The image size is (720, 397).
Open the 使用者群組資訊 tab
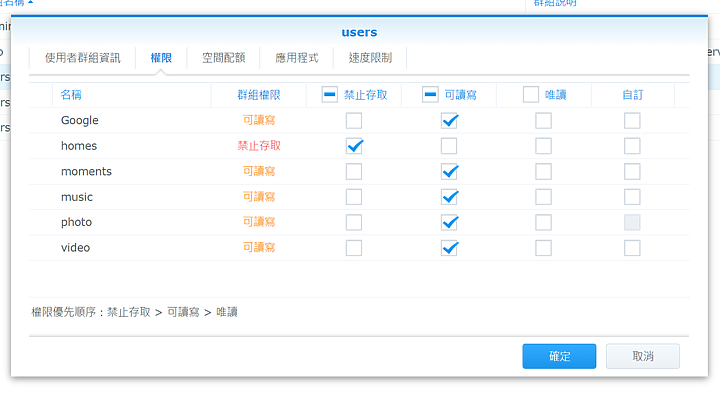pyautogui.click(x=83, y=58)
